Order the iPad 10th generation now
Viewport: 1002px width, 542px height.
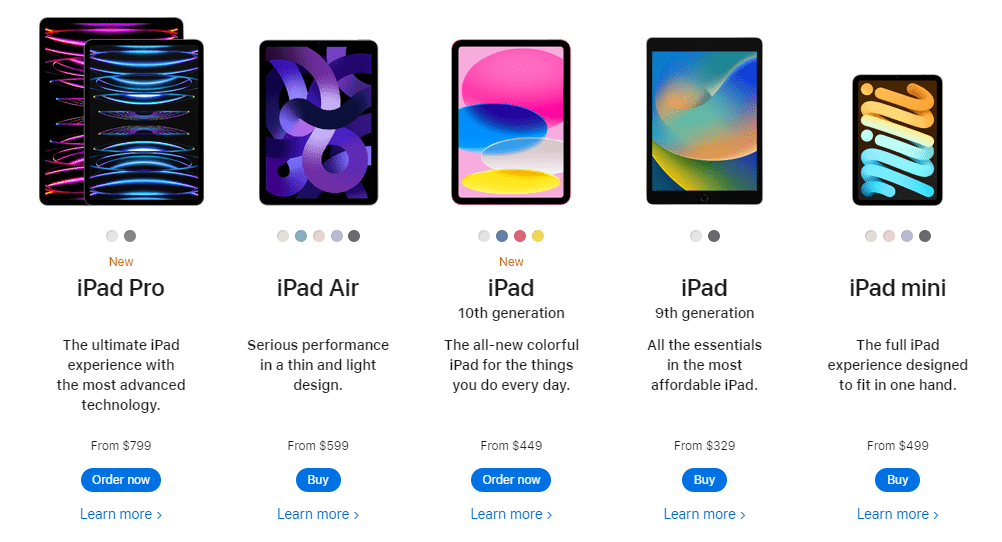coord(511,479)
